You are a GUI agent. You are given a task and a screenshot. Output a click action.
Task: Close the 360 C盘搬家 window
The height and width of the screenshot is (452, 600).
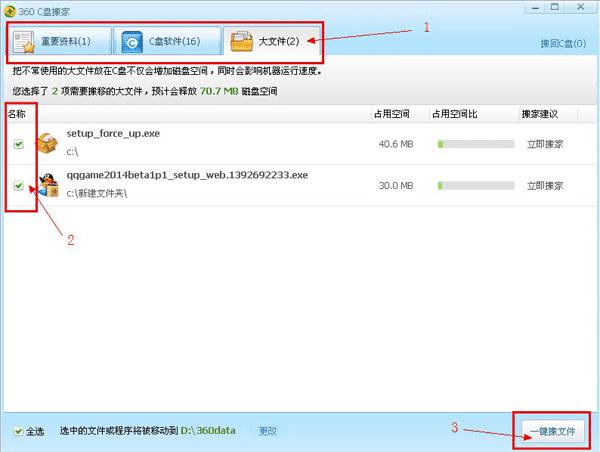580,7
